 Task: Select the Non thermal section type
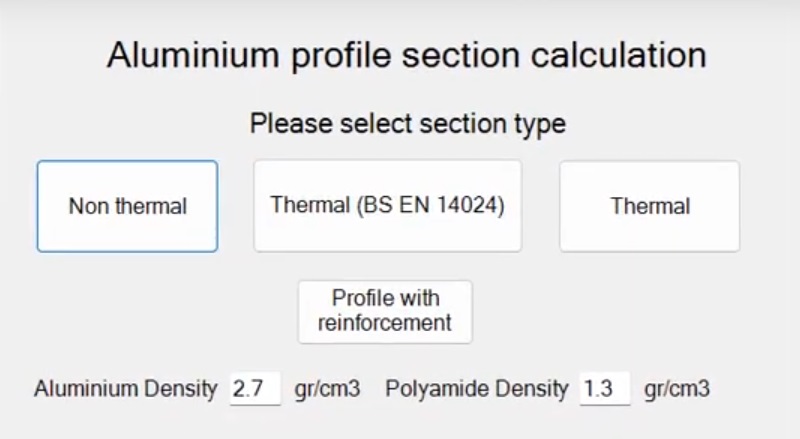click(x=127, y=206)
